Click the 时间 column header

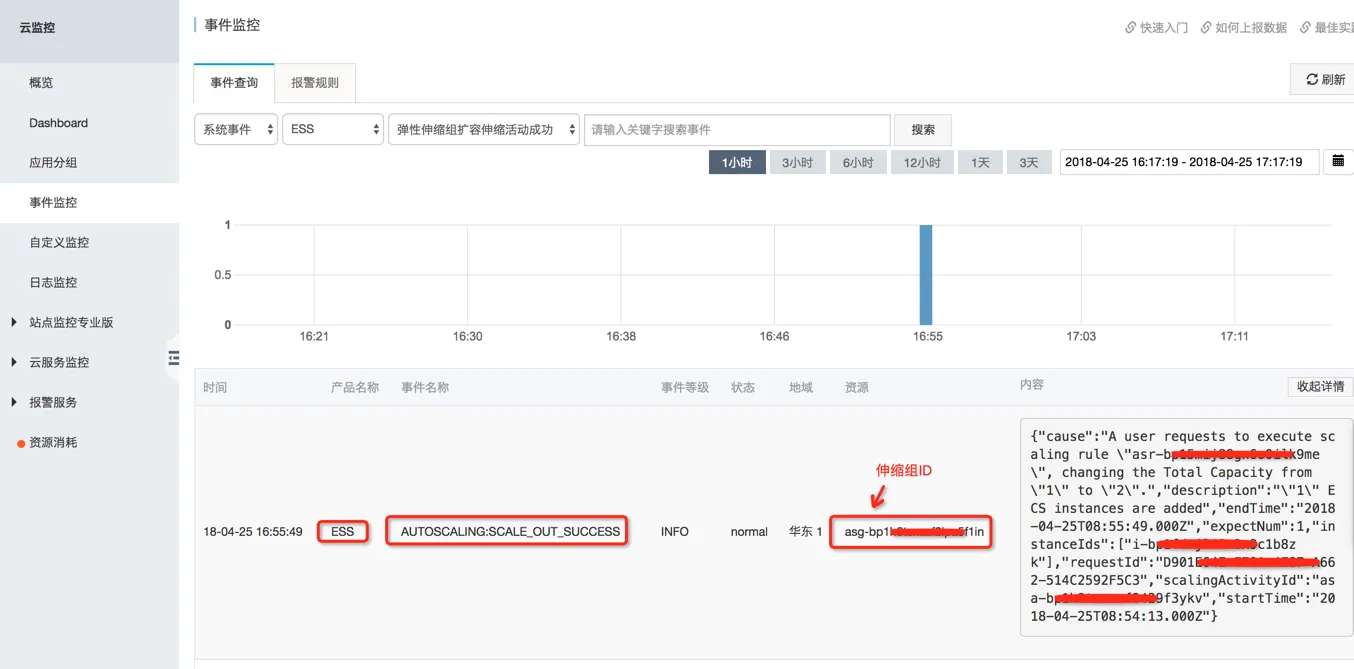click(215, 387)
